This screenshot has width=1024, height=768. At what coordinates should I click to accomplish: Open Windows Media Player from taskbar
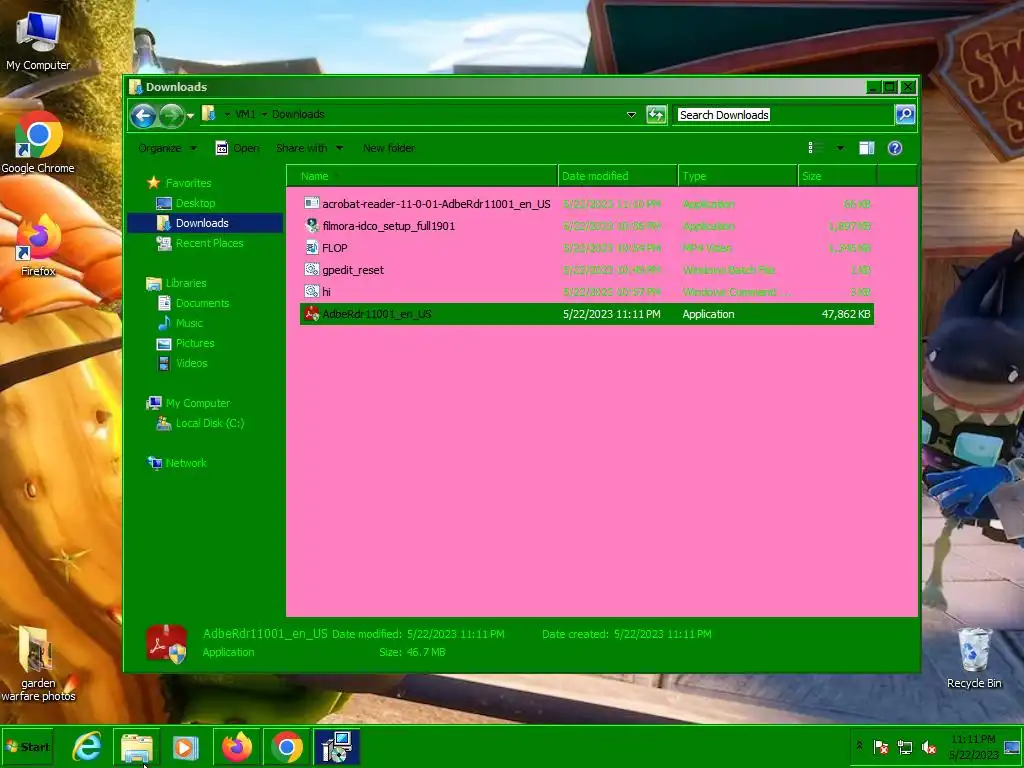185,747
